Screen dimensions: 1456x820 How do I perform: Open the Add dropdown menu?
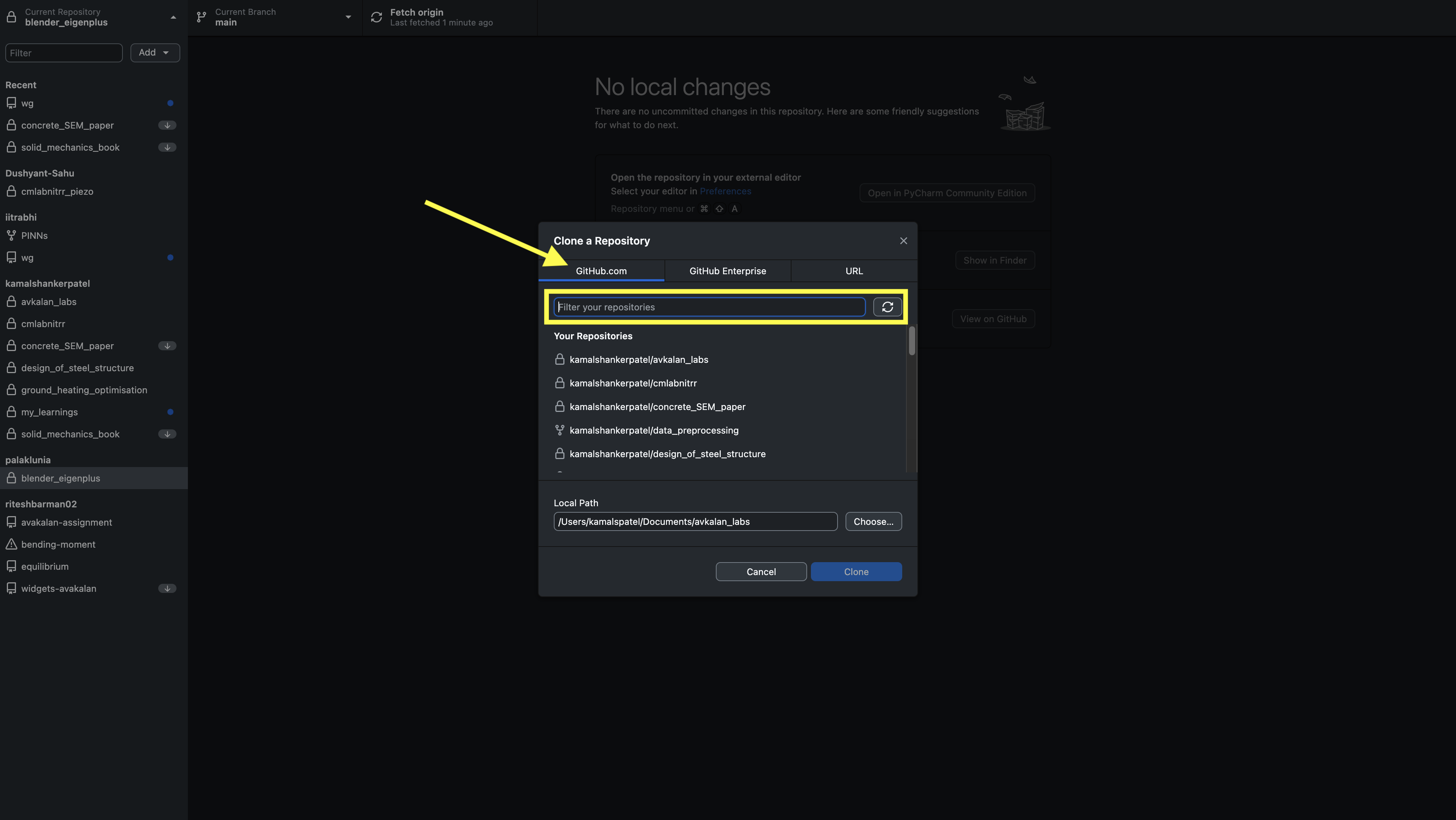coord(155,52)
